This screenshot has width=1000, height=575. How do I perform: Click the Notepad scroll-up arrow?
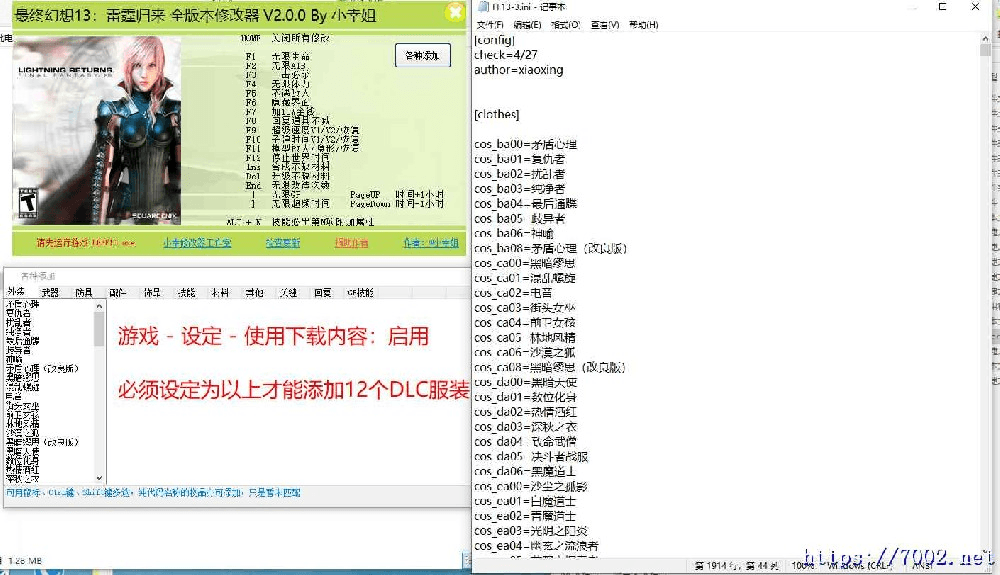click(985, 39)
